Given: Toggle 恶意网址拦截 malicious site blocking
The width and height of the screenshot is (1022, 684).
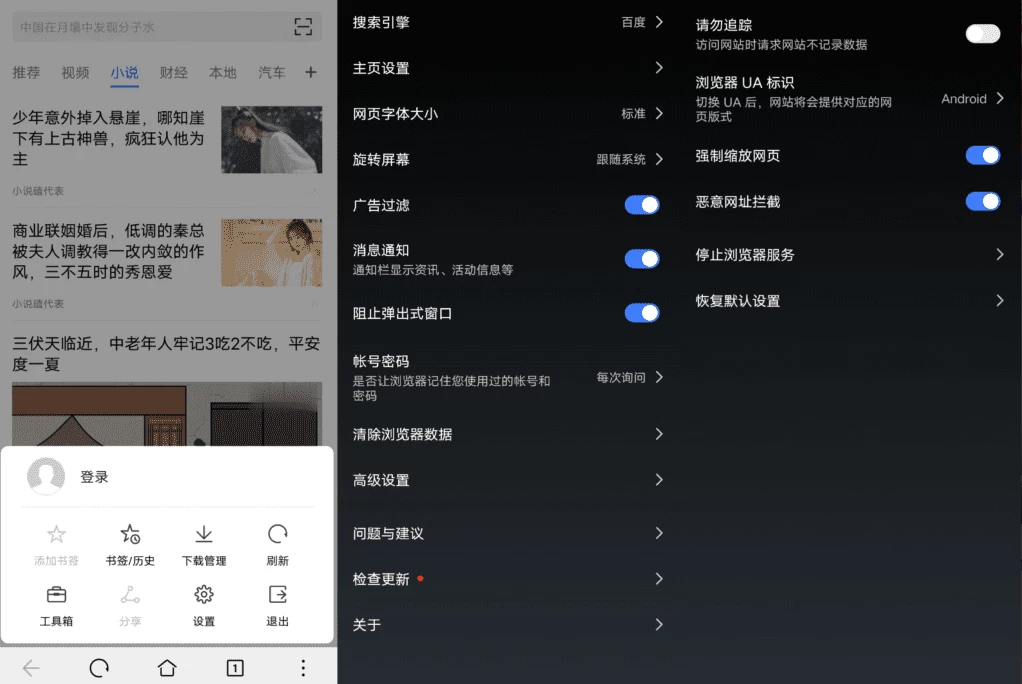Looking at the screenshot, I should tap(982, 202).
